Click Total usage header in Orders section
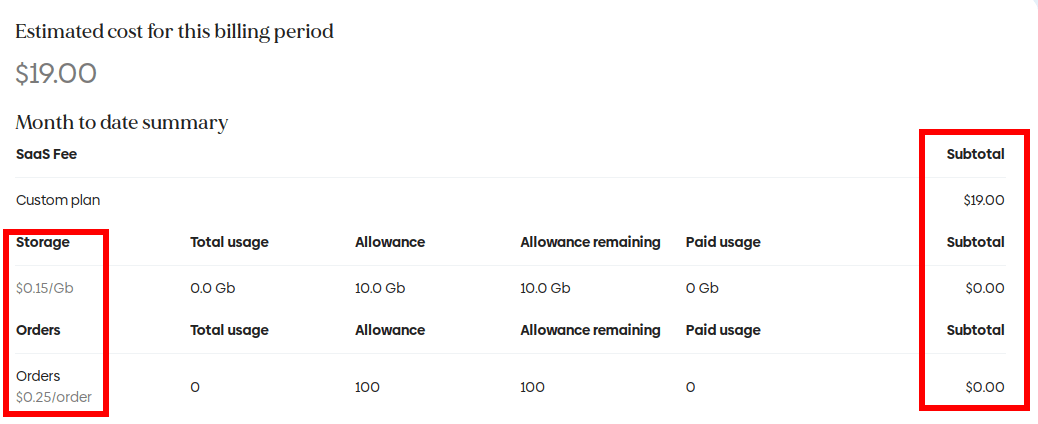This screenshot has height=424, width=1038. pos(229,330)
